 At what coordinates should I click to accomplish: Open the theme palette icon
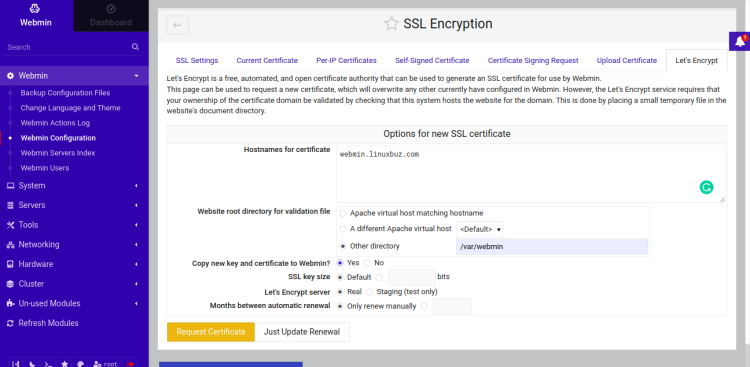[80, 364]
